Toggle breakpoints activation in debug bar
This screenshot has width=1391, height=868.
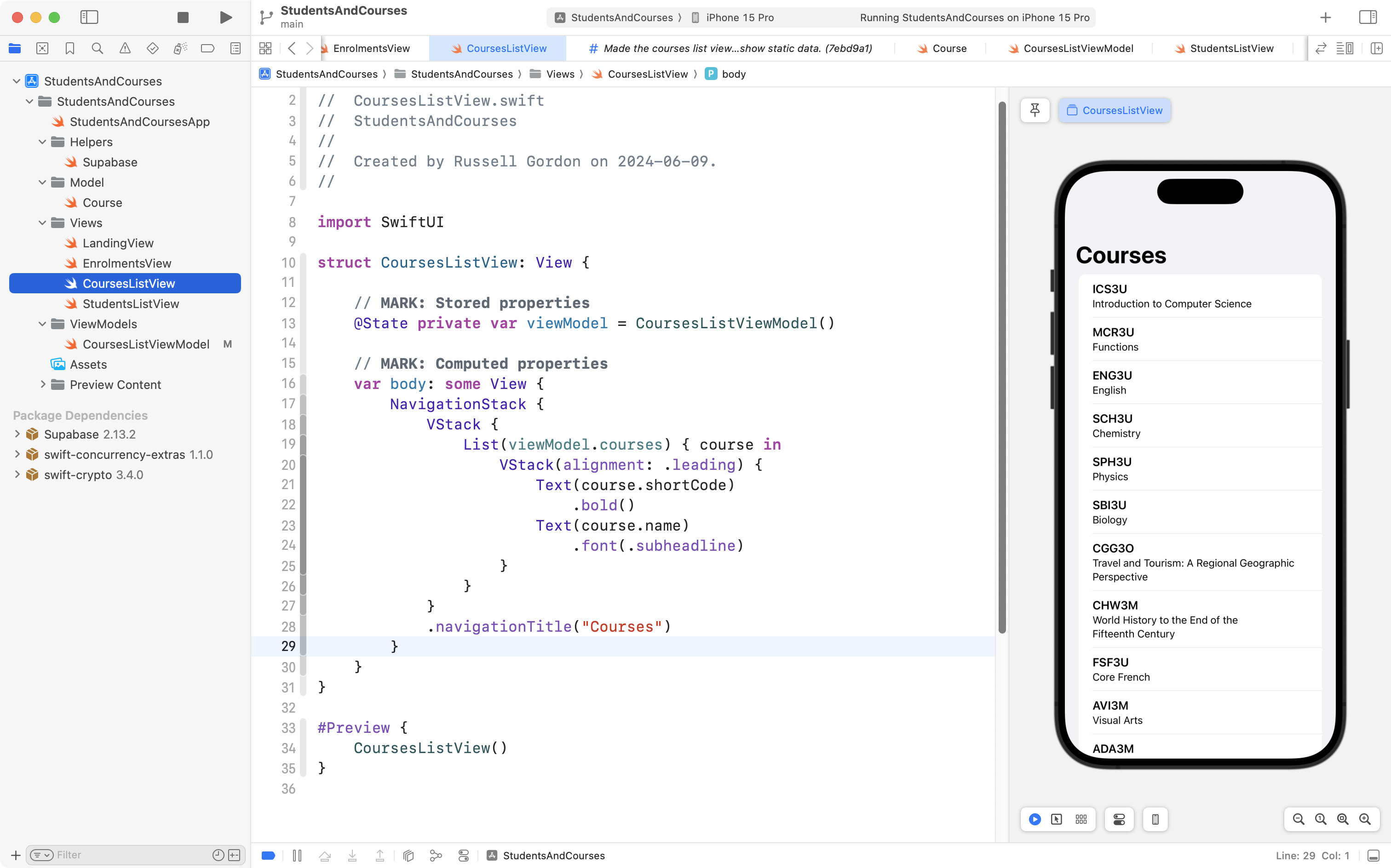[268, 856]
